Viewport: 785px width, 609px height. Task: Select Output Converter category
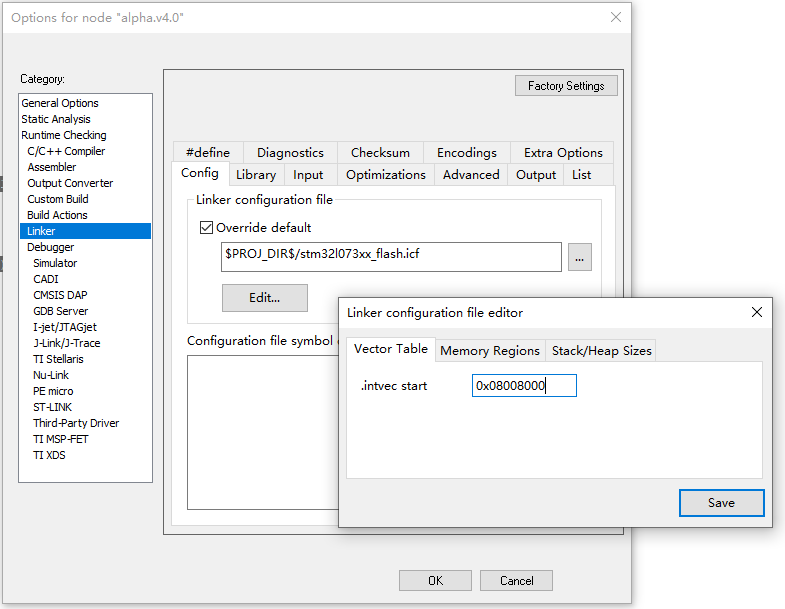70,183
